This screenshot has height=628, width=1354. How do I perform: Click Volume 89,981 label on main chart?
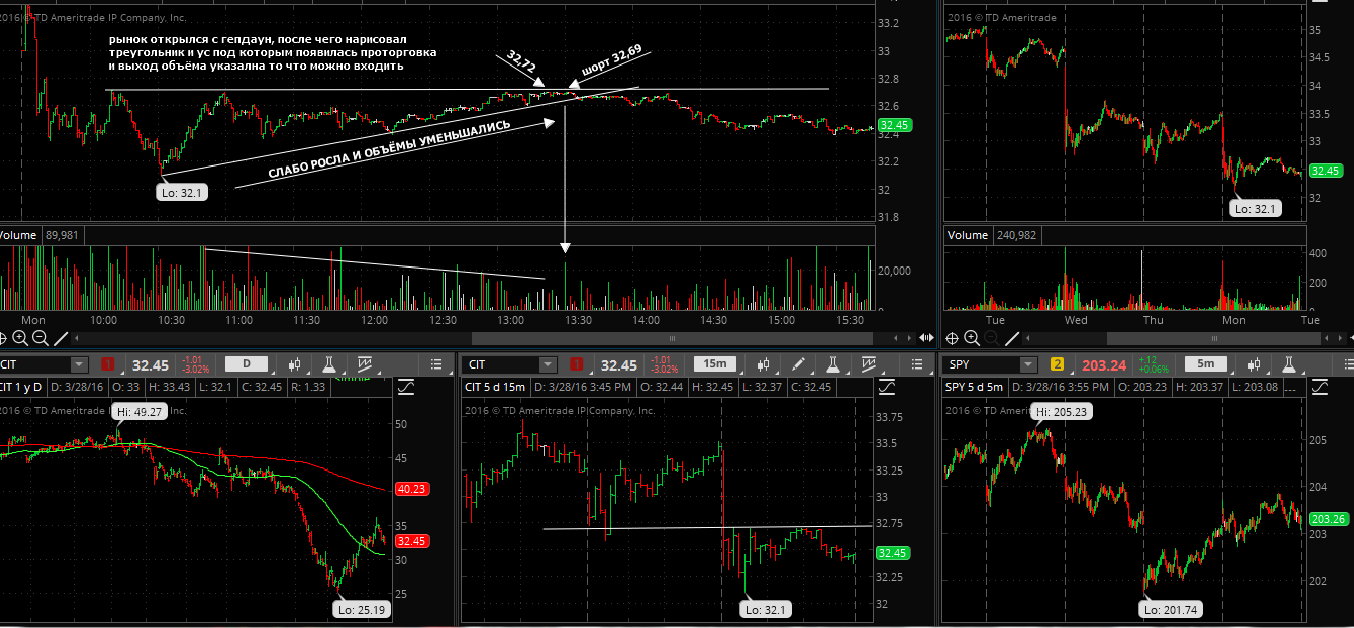pos(41,235)
